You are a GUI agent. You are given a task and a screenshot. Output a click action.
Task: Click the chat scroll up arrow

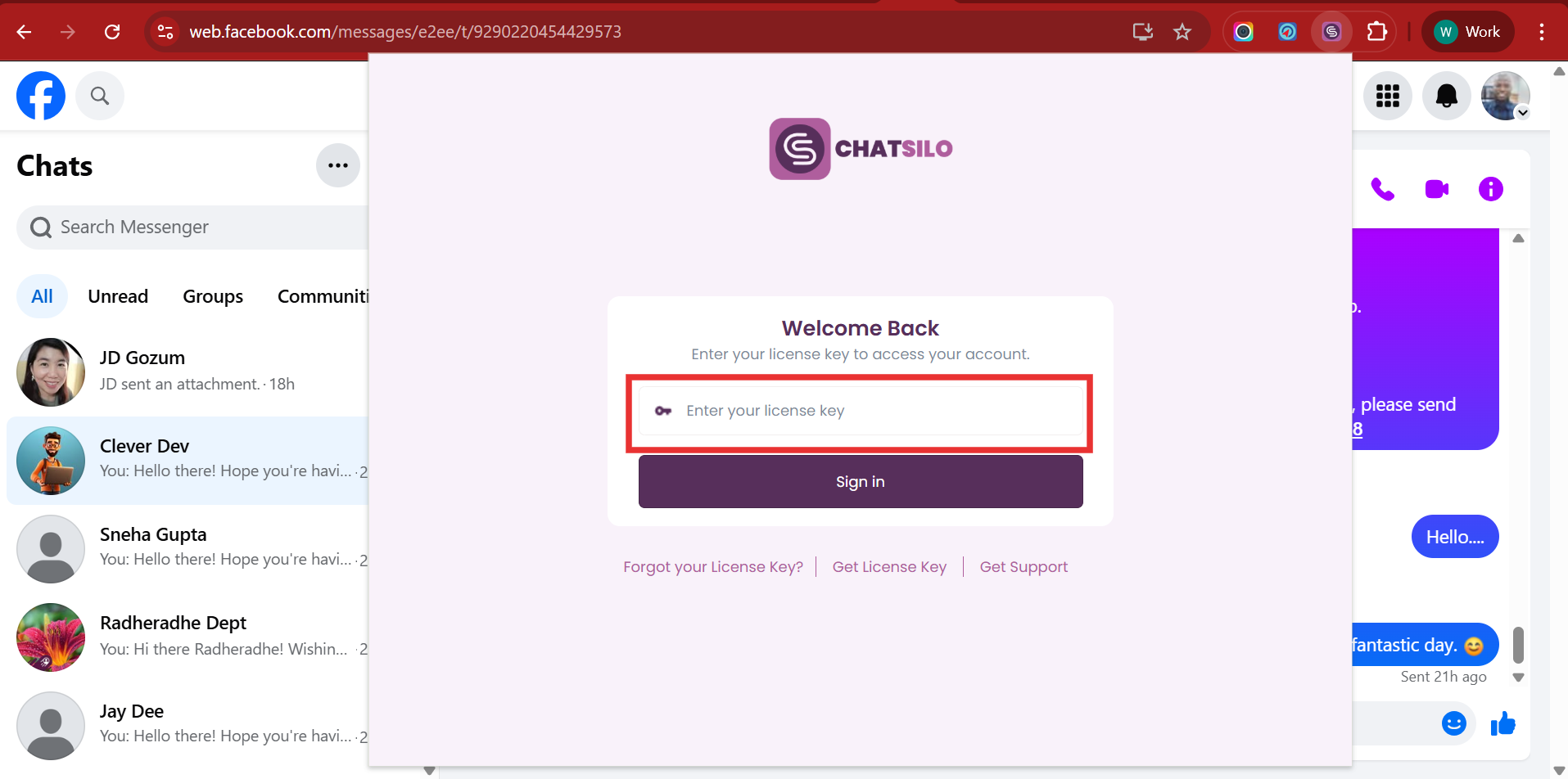pyautogui.click(x=1518, y=238)
